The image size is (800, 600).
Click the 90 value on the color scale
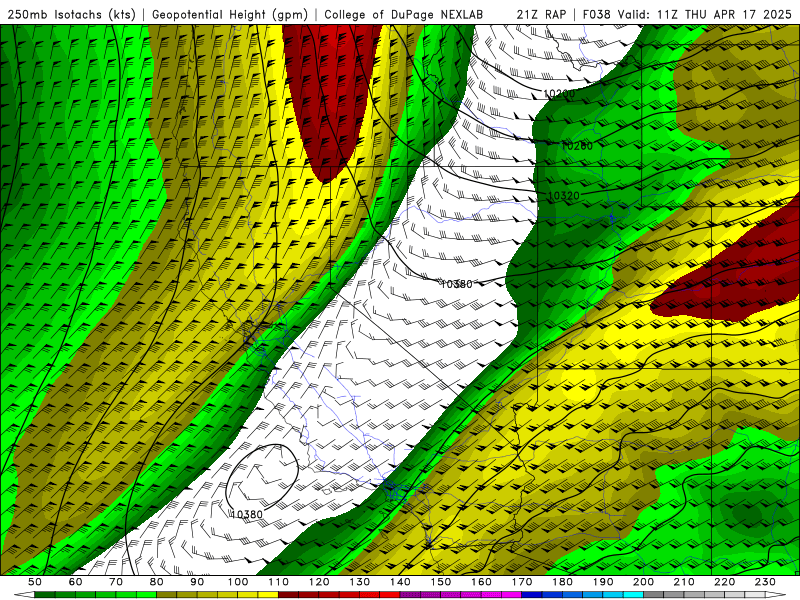tap(197, 582)
